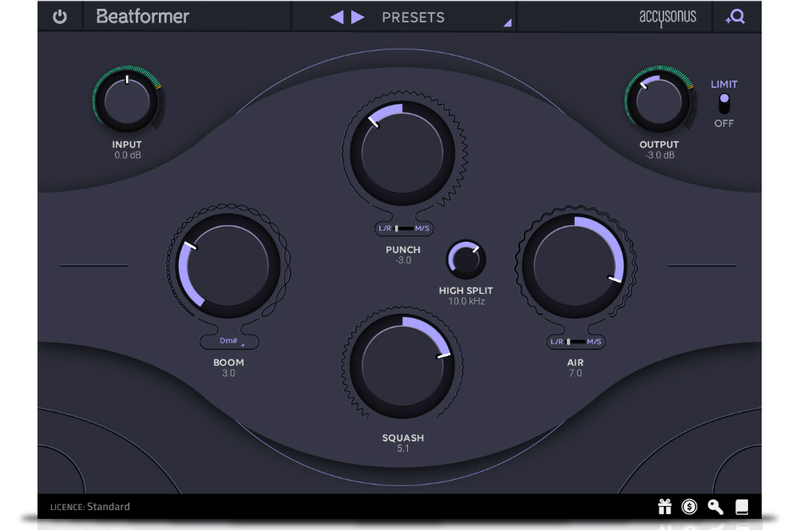Switch PUNCH L/R to M/S mode

pyautogui.click(x=403, y=228)
